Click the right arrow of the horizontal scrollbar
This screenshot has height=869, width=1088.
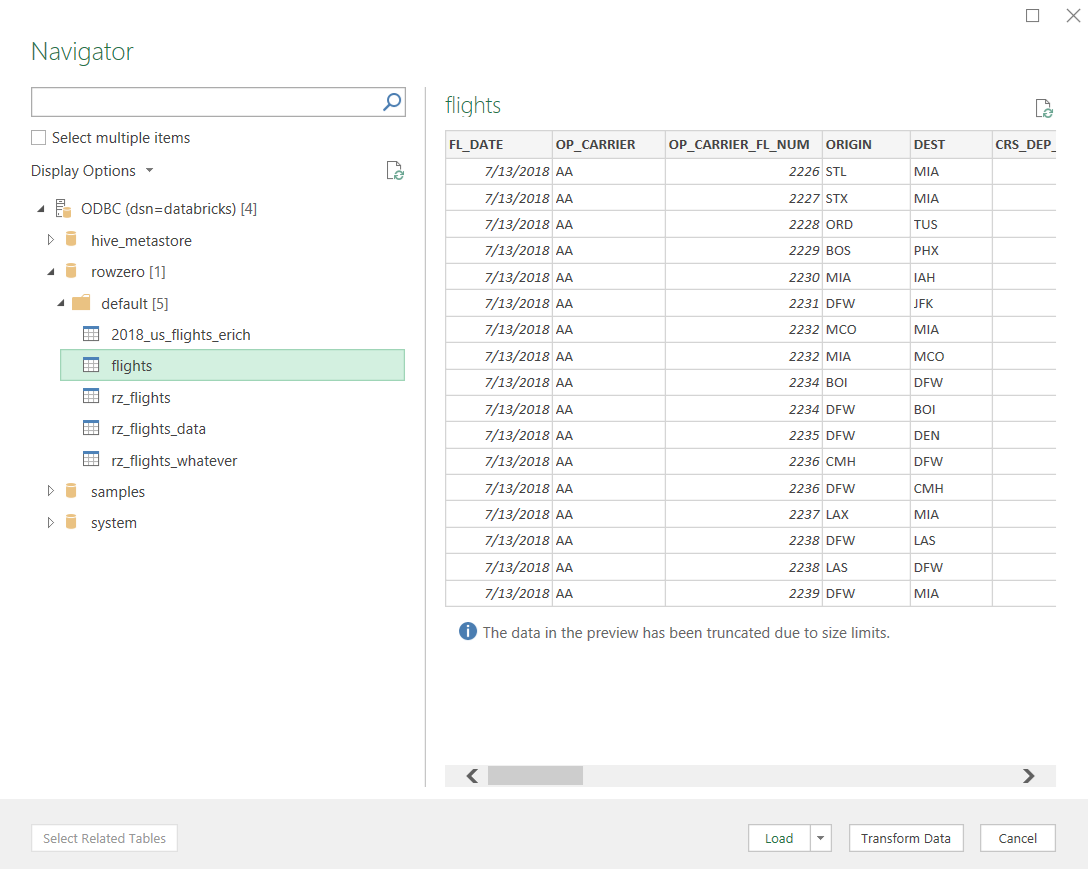coord(1028,775)
